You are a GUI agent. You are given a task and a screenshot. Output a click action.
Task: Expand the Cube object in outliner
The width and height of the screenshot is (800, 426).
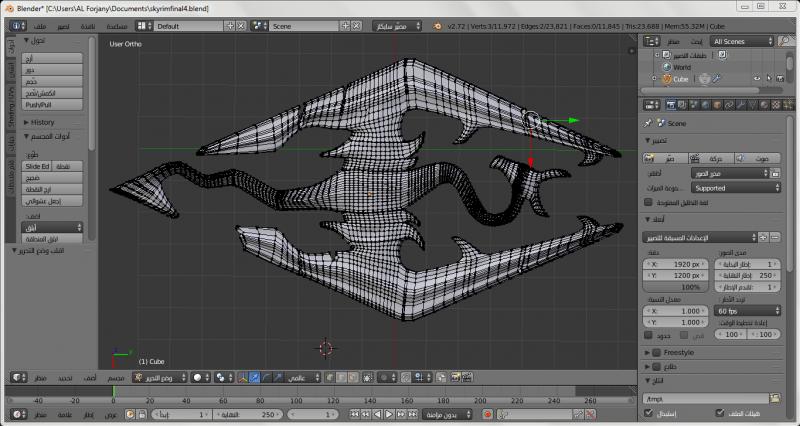pyautogui.click(x=654, y=78)
